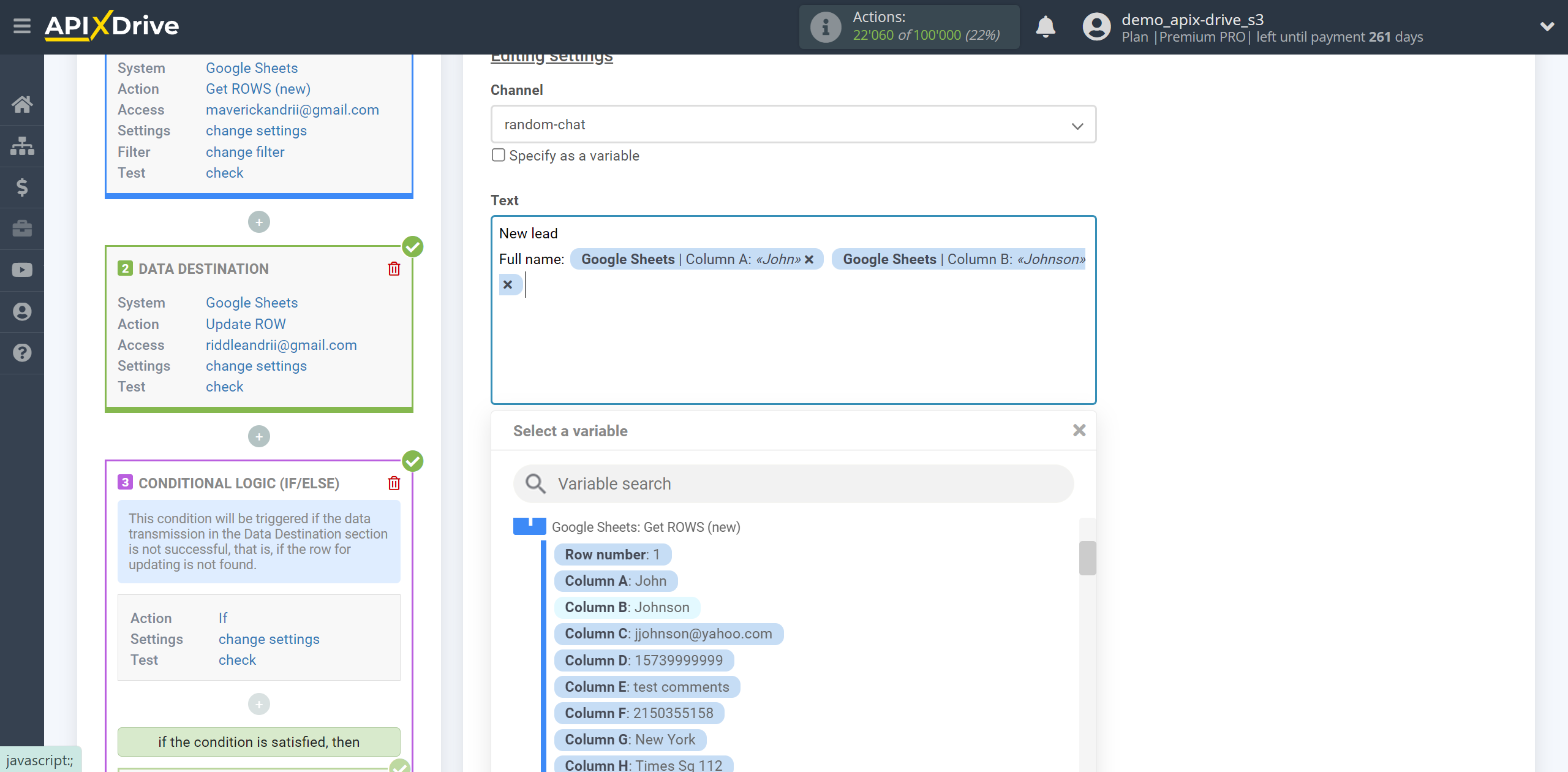Remove the Column A John variable tag
Viewport: 1568px width, 772px height.
[x=809, y=259]
